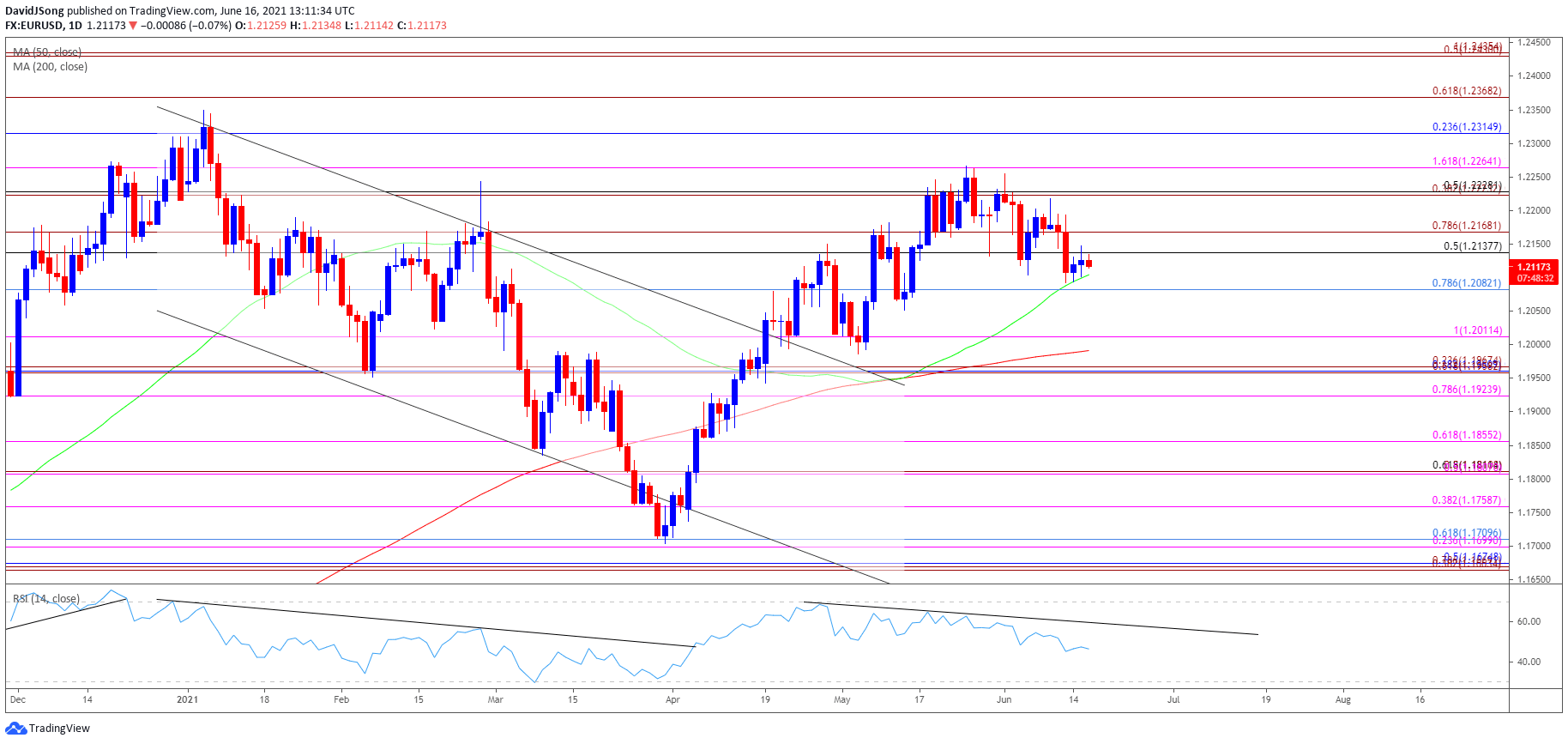
Task: Select the 0.618(1.17096) Fibonacci label
Action: point(1467,533)
